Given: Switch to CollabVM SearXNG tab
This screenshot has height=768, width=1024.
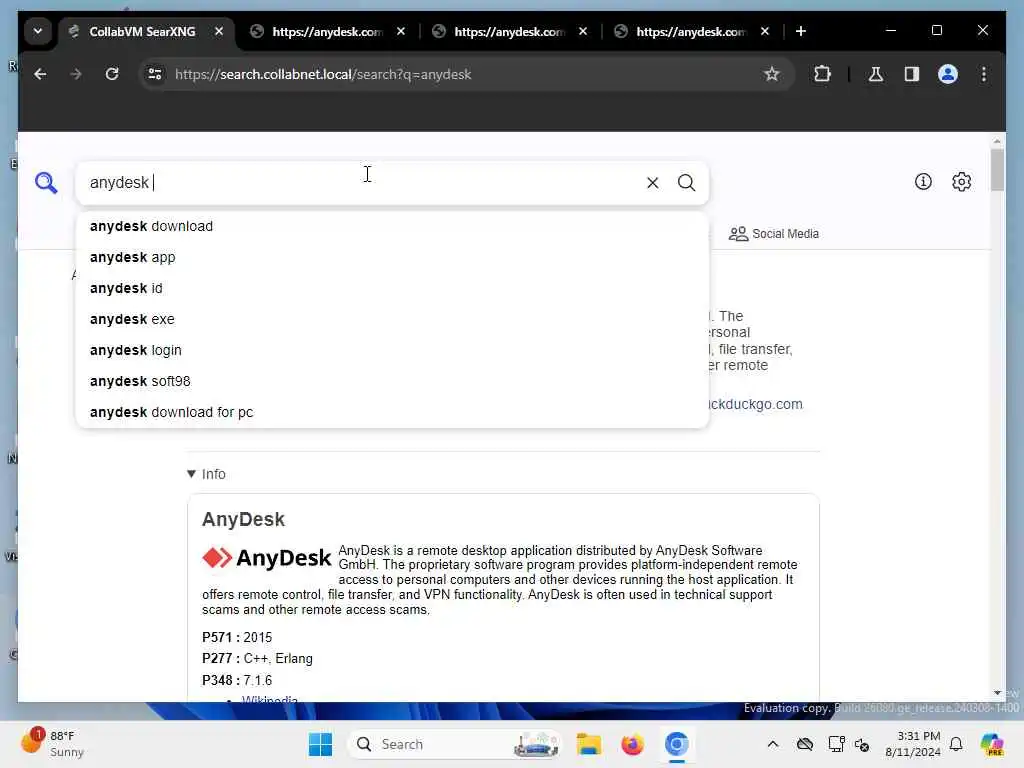Looking at the screenshot, I should point(142,31).
